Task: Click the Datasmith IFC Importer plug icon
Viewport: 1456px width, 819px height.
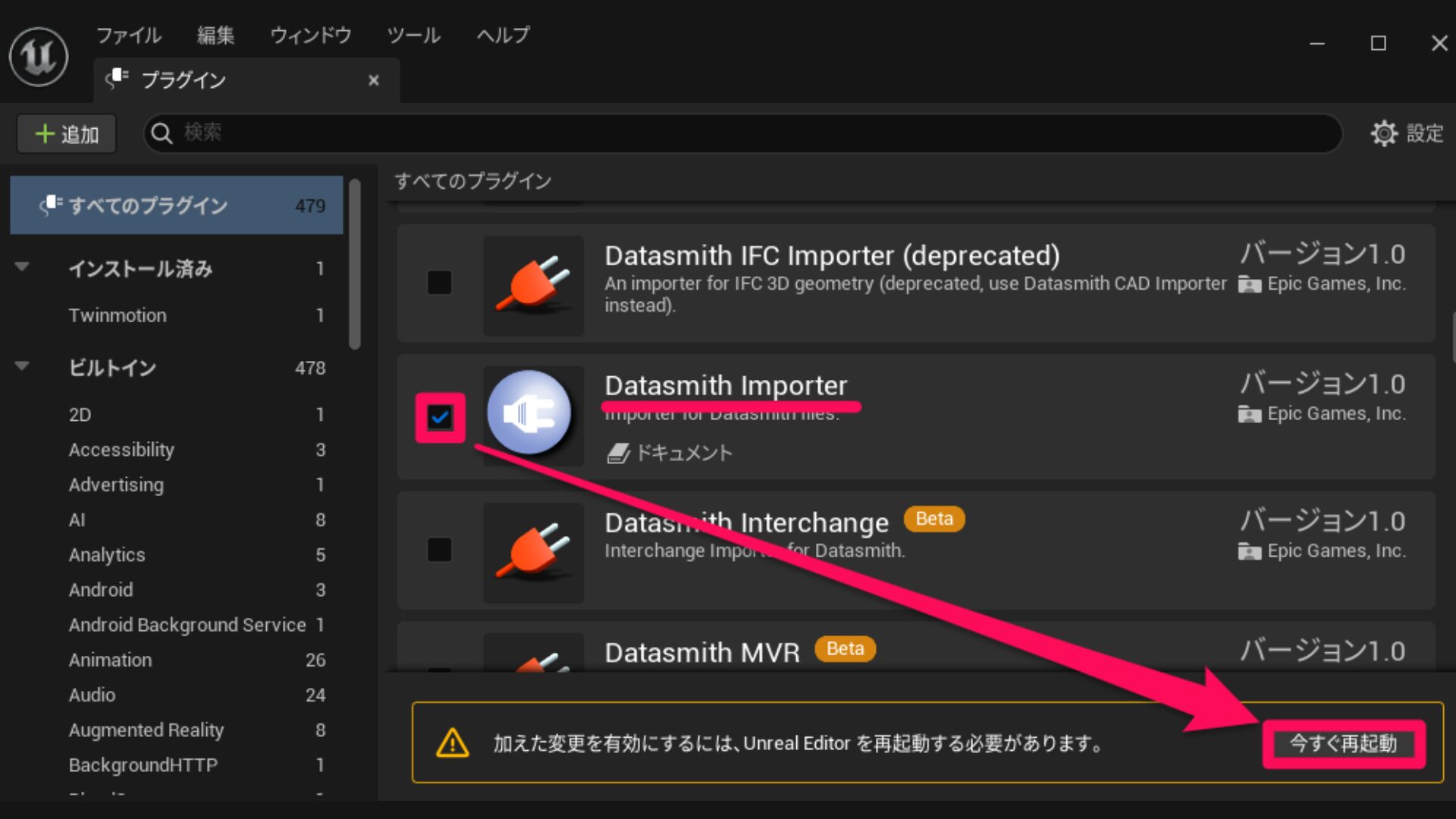Action: click(x=533, y=285)
